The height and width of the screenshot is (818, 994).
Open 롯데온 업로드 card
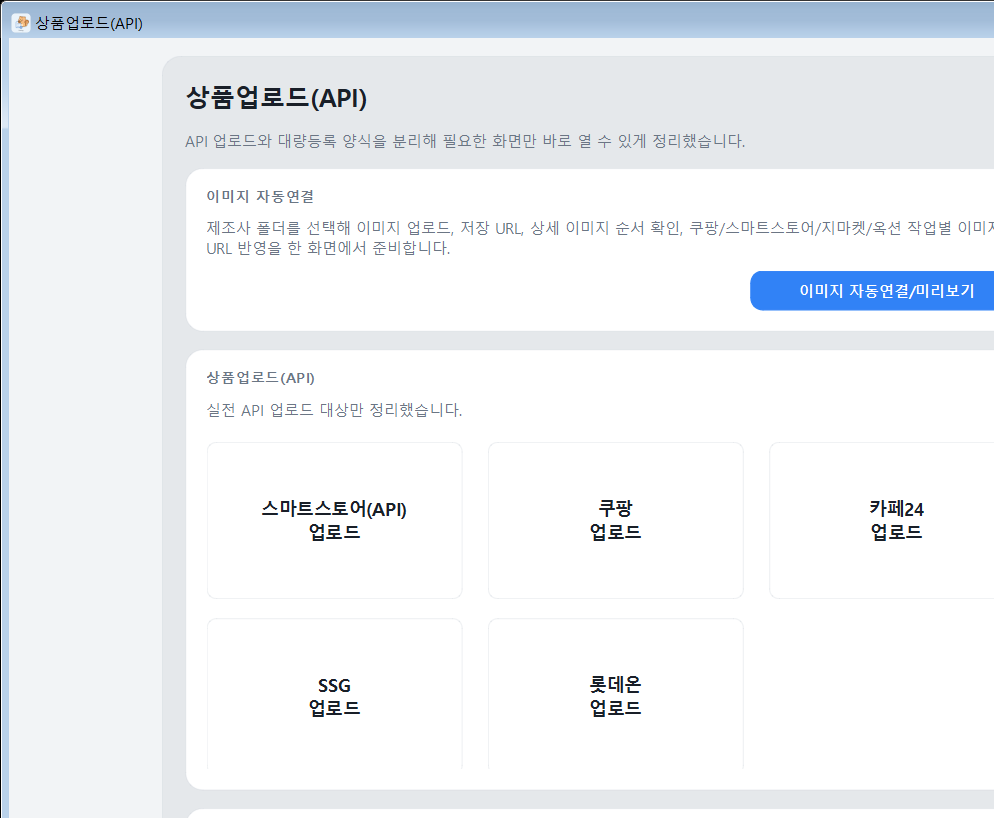point(616,694)
